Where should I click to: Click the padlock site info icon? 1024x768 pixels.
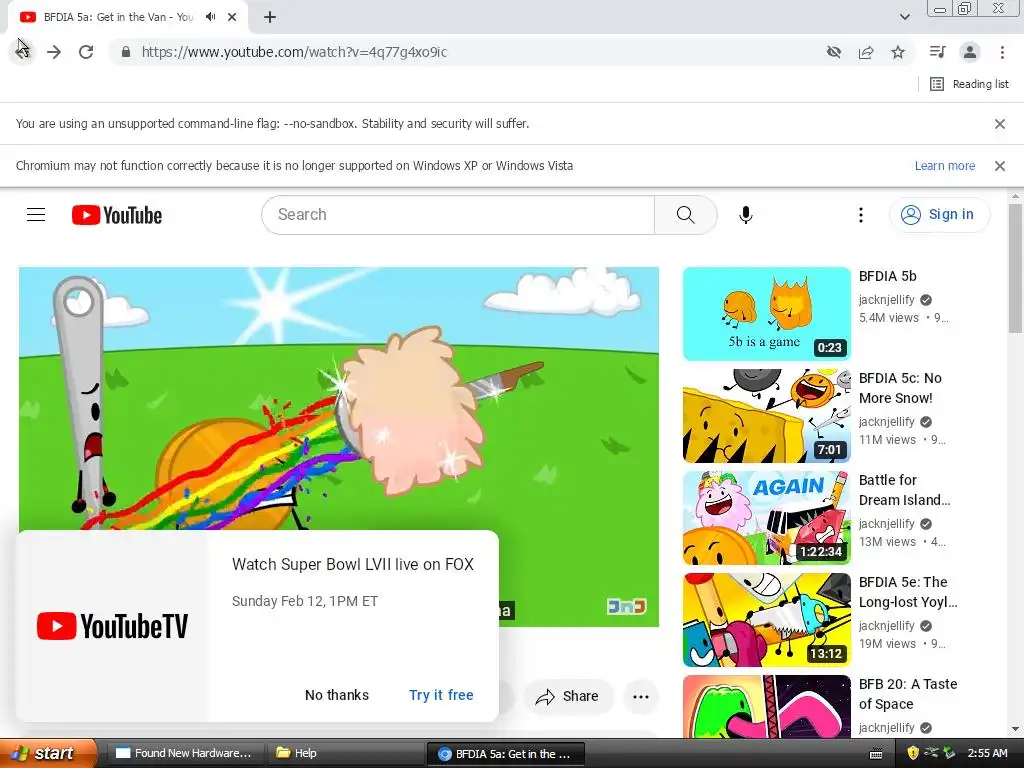point(126,52)
